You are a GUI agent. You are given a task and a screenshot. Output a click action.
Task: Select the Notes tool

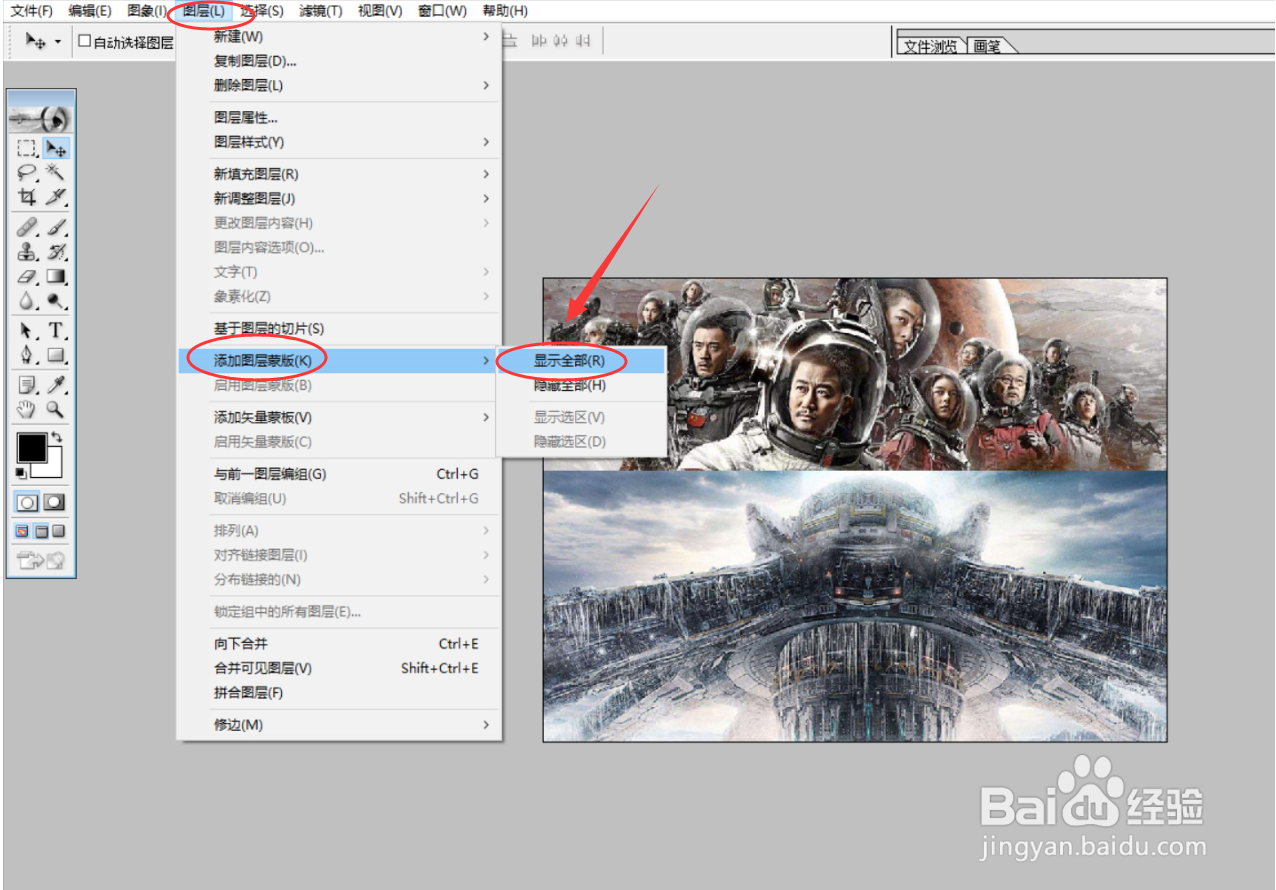(x=27, y=385)
